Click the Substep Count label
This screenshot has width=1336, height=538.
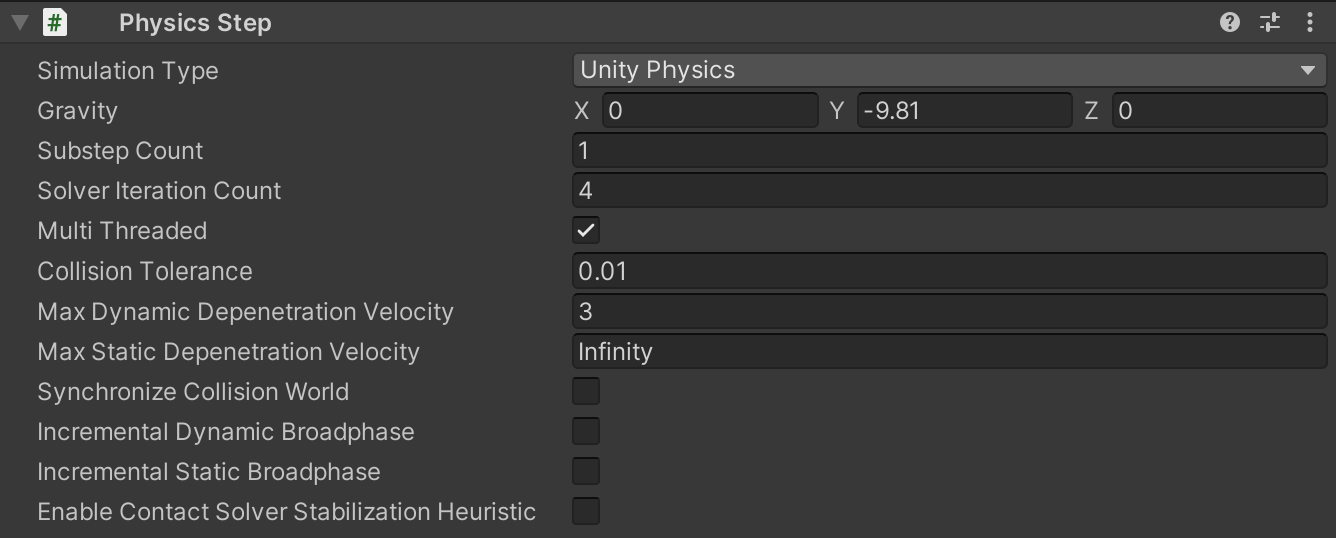pos(120,151)
